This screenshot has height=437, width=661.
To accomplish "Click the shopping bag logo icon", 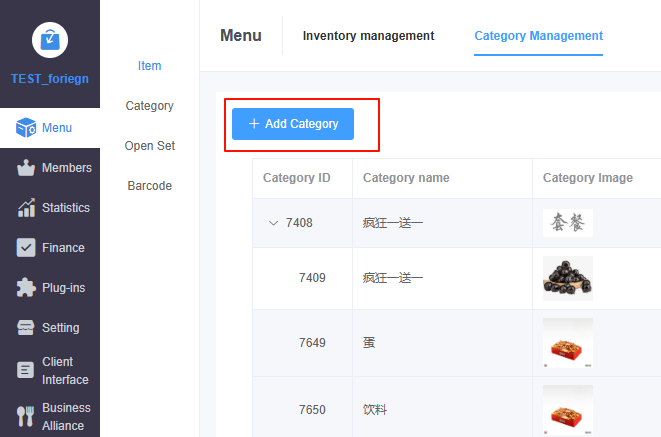I will 50,39.
